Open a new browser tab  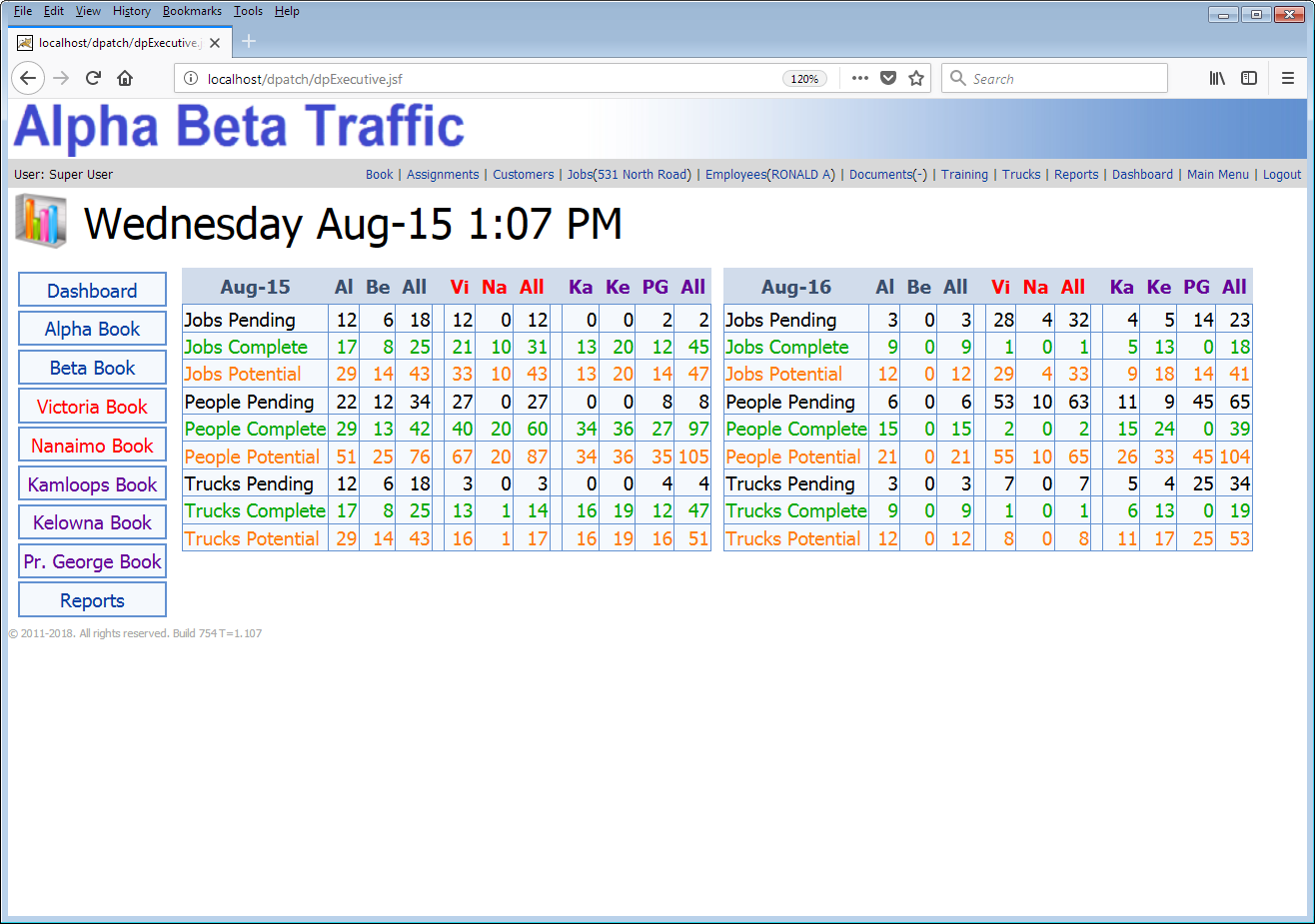point(249,41)
